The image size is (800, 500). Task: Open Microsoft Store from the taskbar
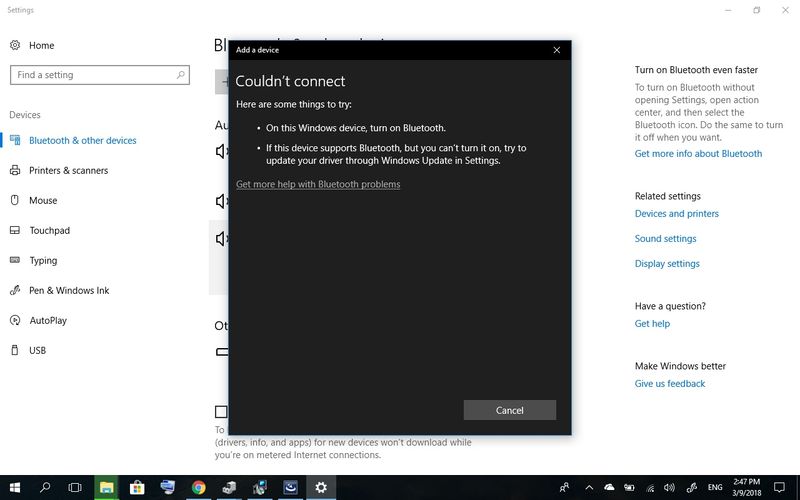point(137,488)
